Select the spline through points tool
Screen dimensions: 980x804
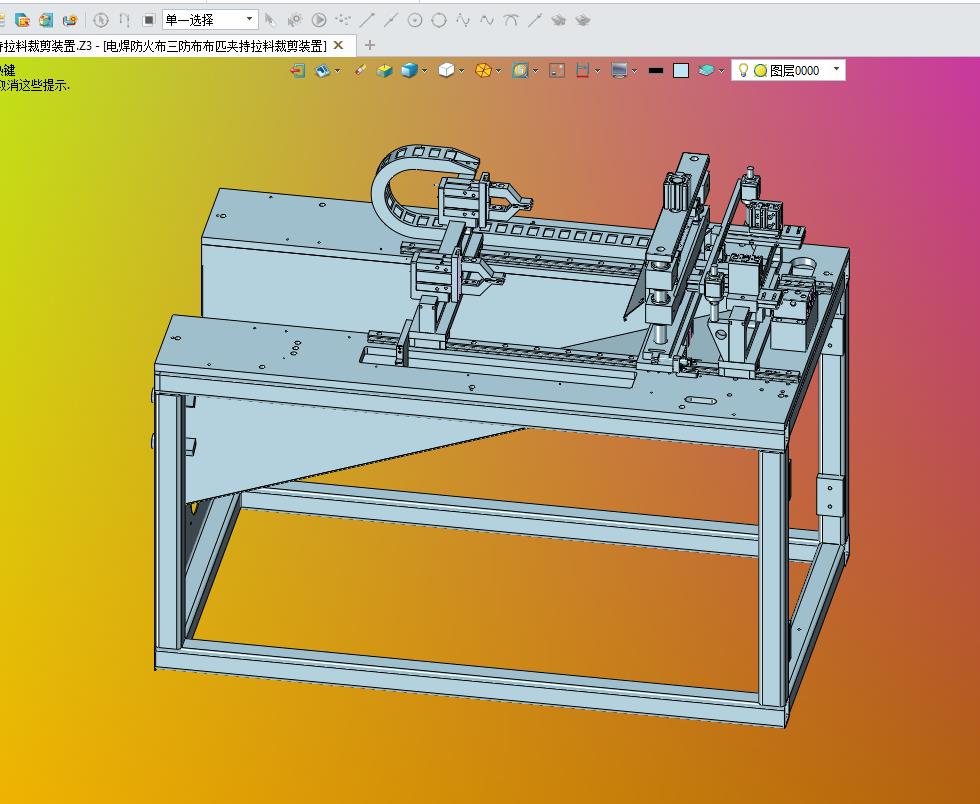[x=463, y=20]
